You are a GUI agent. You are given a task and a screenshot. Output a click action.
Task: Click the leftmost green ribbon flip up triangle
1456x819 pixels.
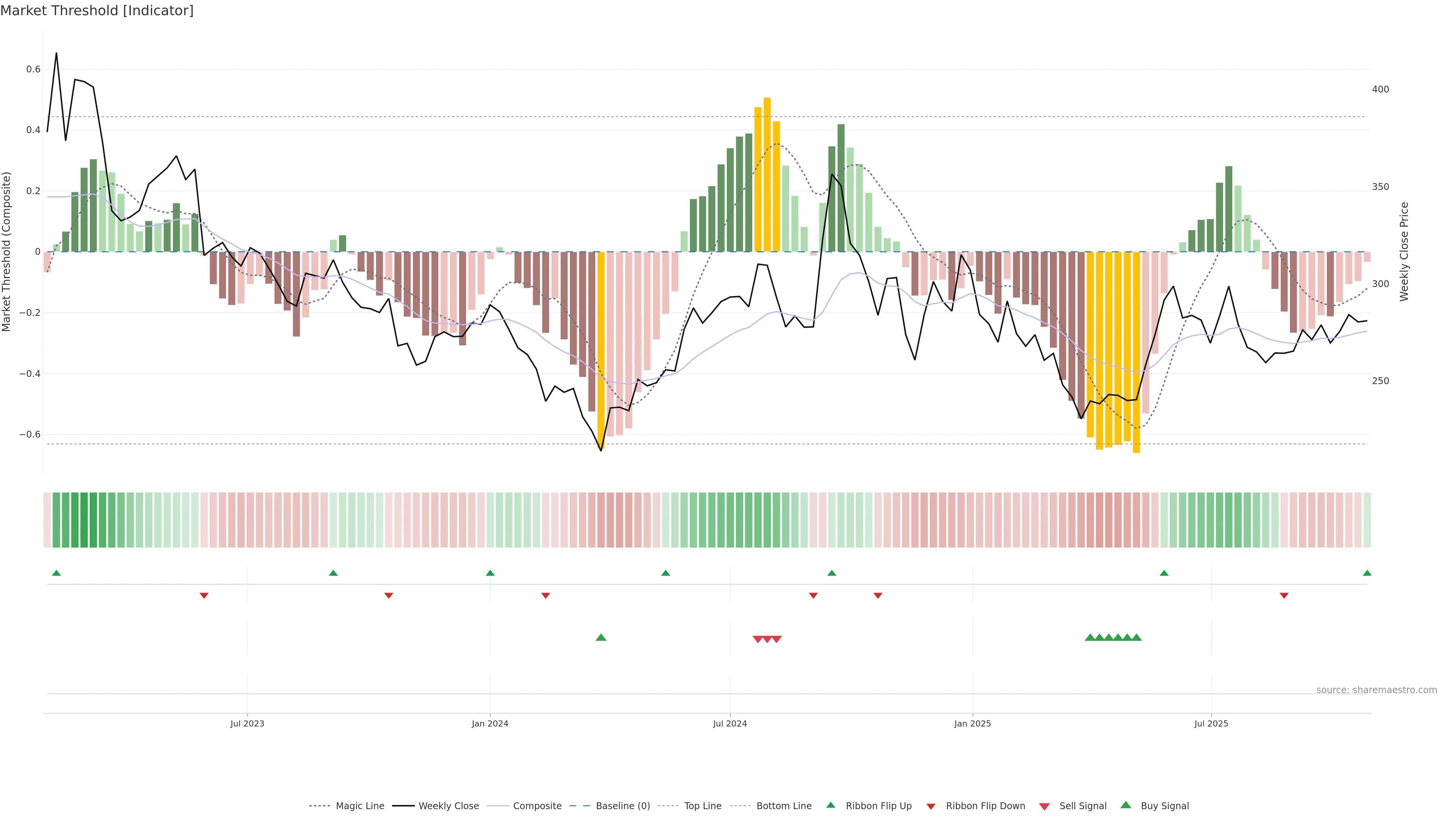point(56,573)
